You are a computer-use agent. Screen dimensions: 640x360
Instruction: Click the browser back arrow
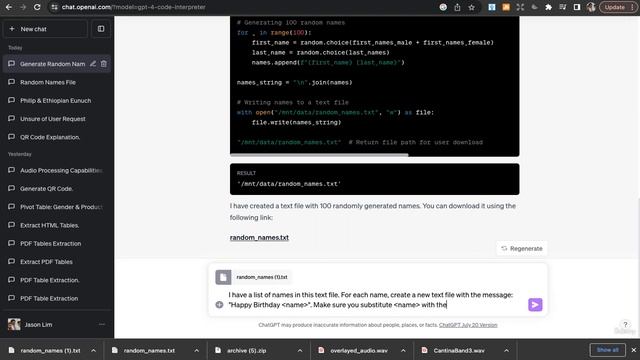tap(9, 7)
